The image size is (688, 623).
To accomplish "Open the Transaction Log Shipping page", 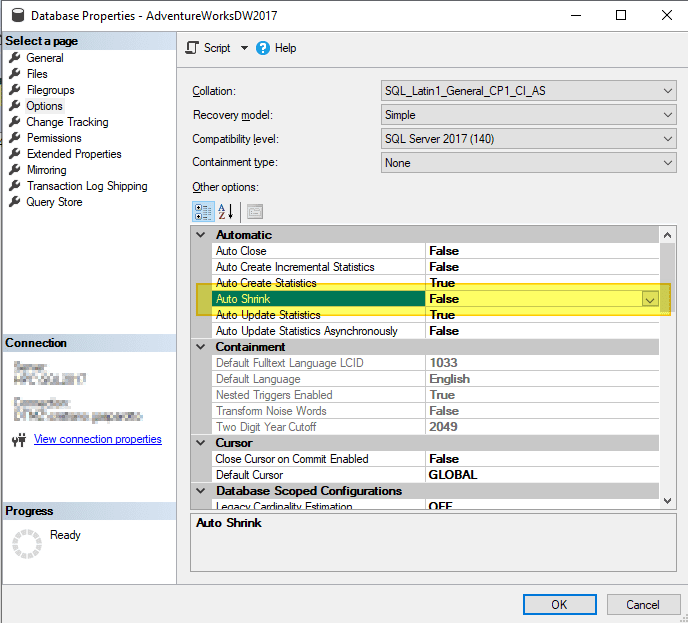I will [x=87, y=186].
